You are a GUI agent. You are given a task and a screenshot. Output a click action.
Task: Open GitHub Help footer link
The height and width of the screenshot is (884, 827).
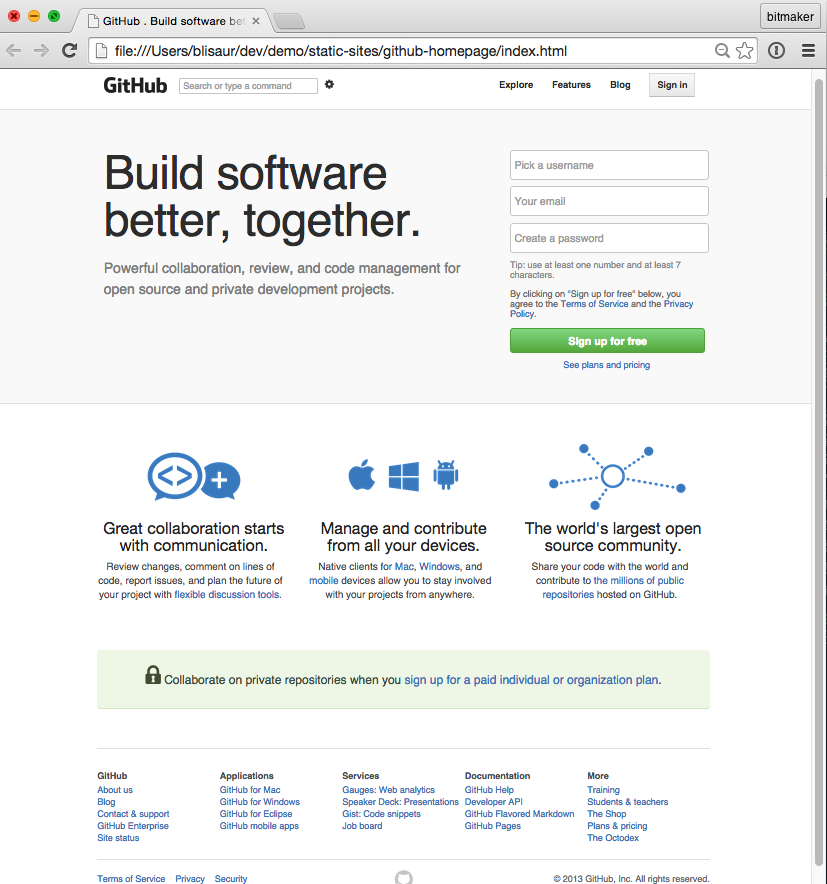point(489,790)
